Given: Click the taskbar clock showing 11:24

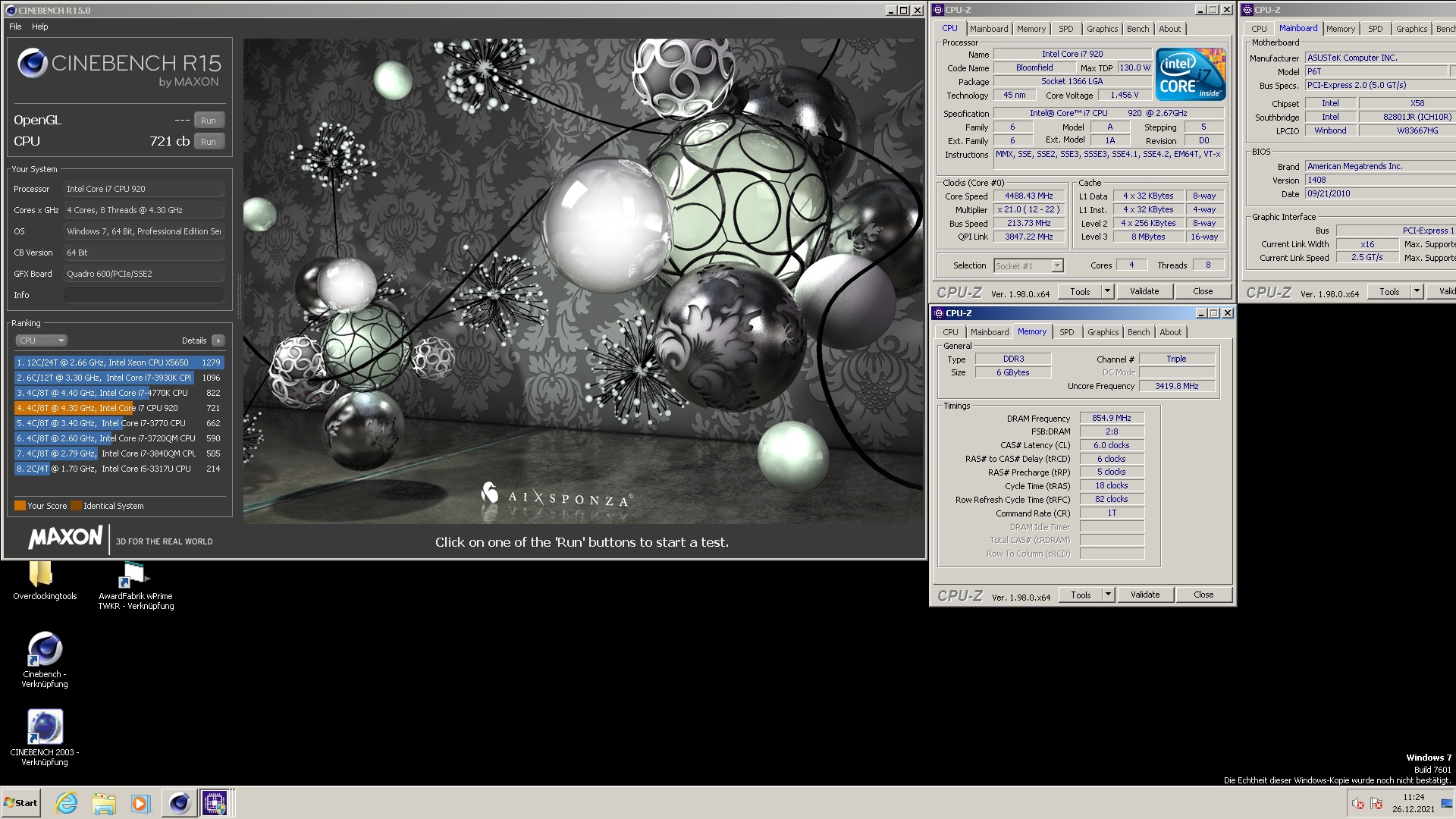Looking at the screenshot, I should 1413,803.
